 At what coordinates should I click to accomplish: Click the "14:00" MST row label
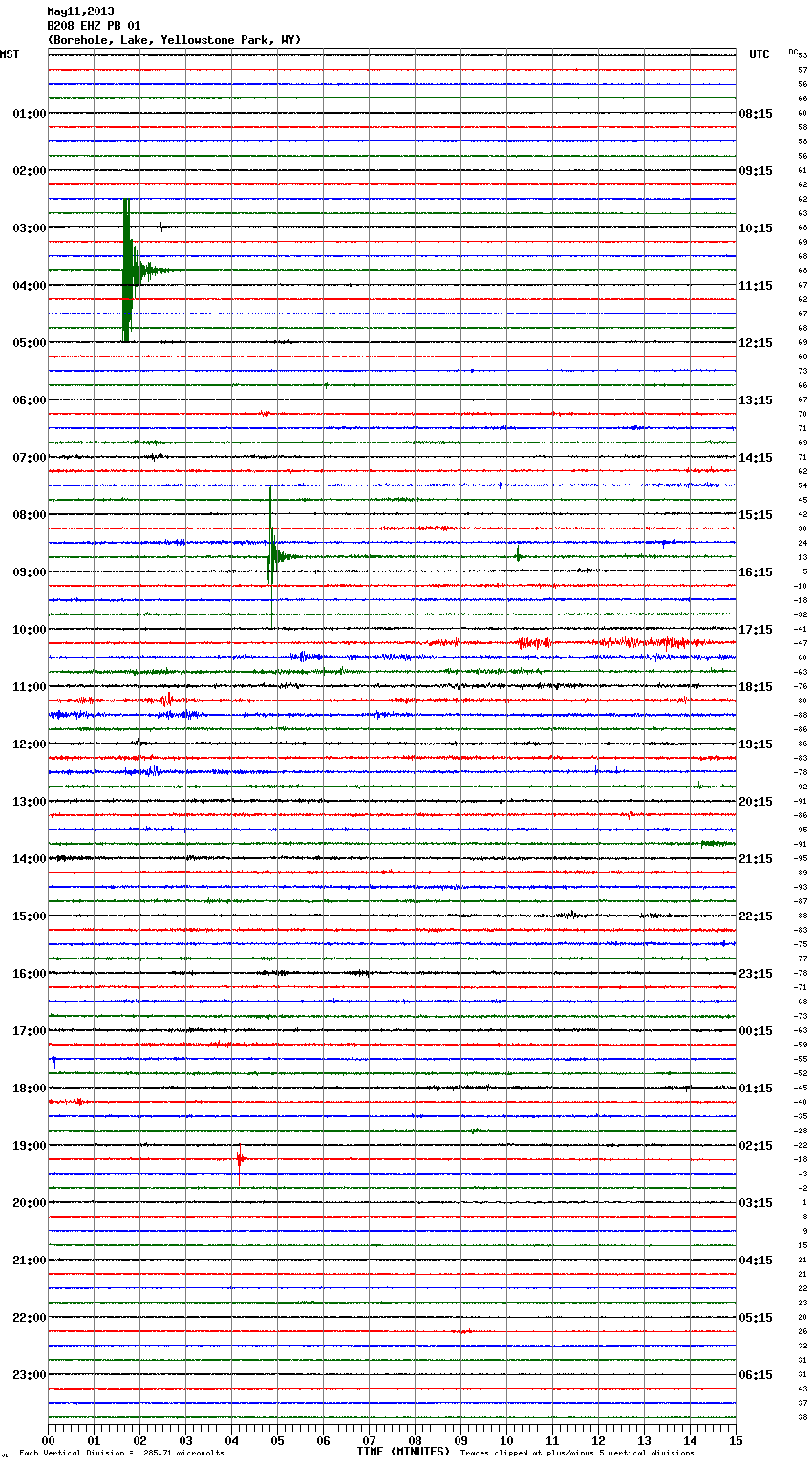[30, 859]
